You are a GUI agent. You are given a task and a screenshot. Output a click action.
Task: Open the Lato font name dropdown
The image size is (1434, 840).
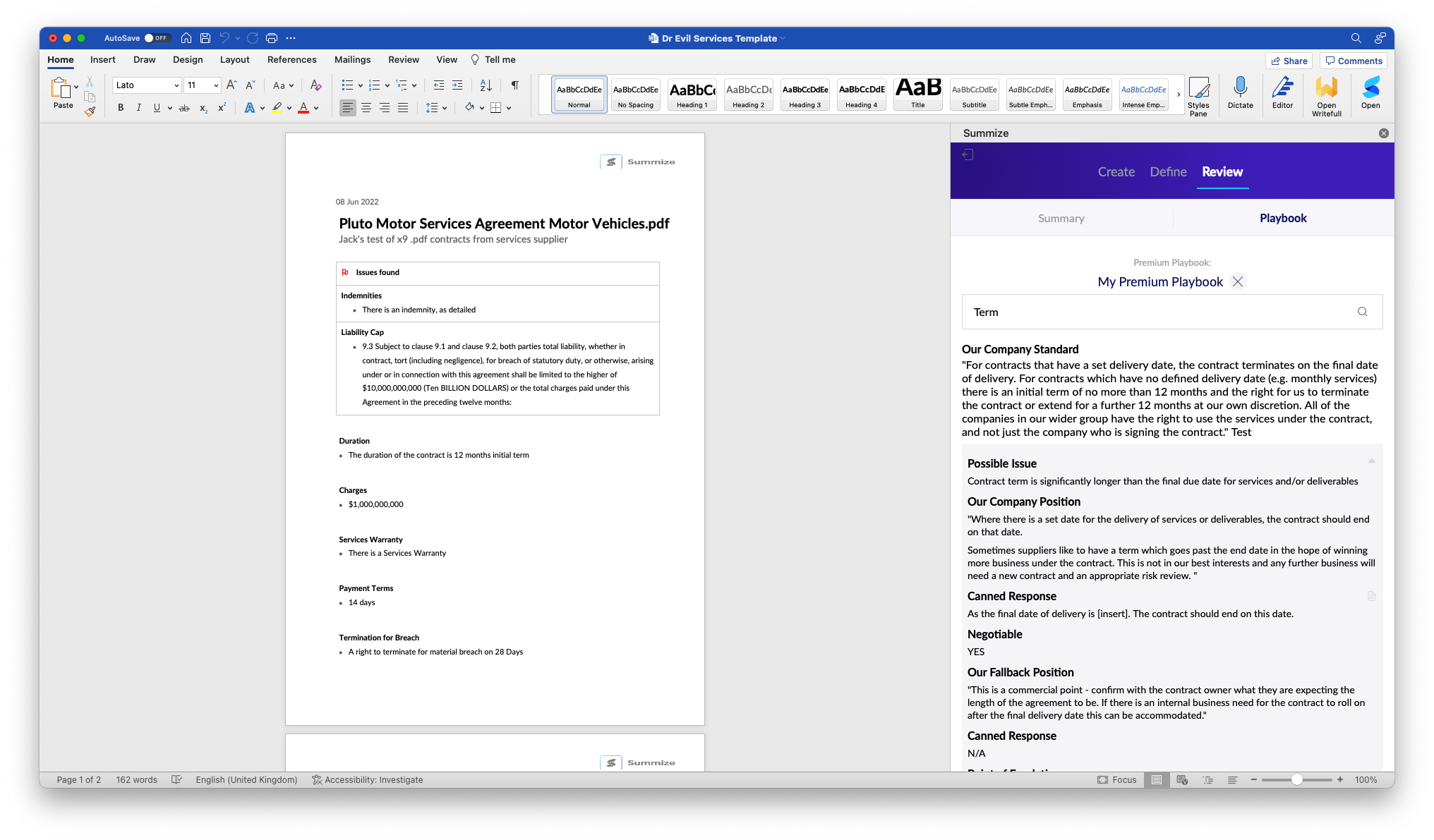pyautogui.click(x=176, y=85)
